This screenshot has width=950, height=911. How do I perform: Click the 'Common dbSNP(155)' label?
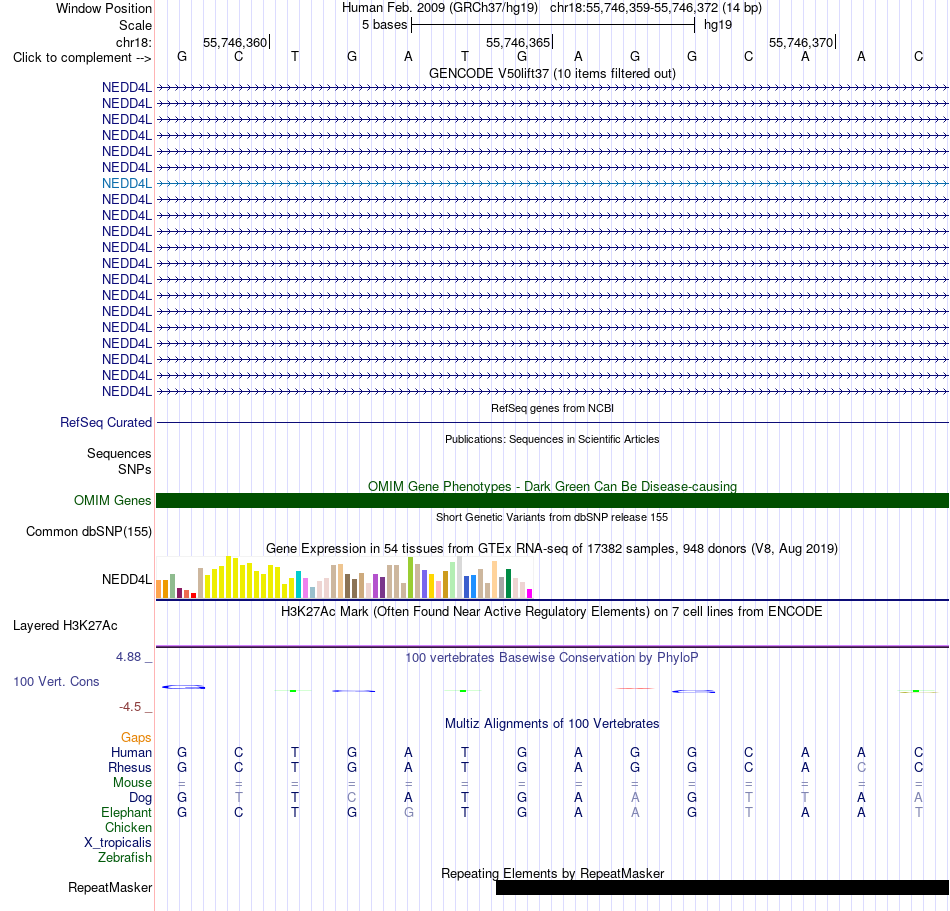pyautogui.click(x=88, y=531)
